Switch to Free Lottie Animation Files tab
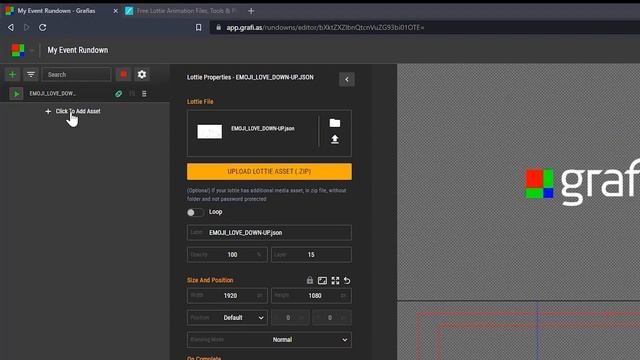This screenshot has width=640, height=360. (x=182, y=11)
